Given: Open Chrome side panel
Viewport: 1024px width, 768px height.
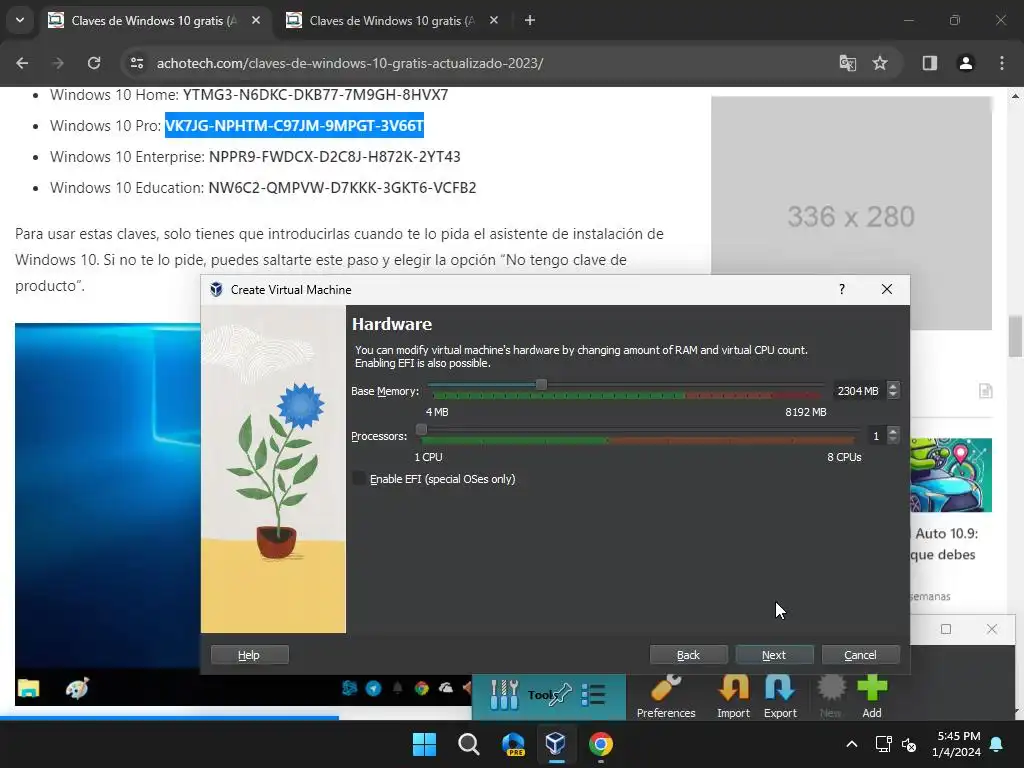Looking at the screenshot, I should (x=929, y=63).
